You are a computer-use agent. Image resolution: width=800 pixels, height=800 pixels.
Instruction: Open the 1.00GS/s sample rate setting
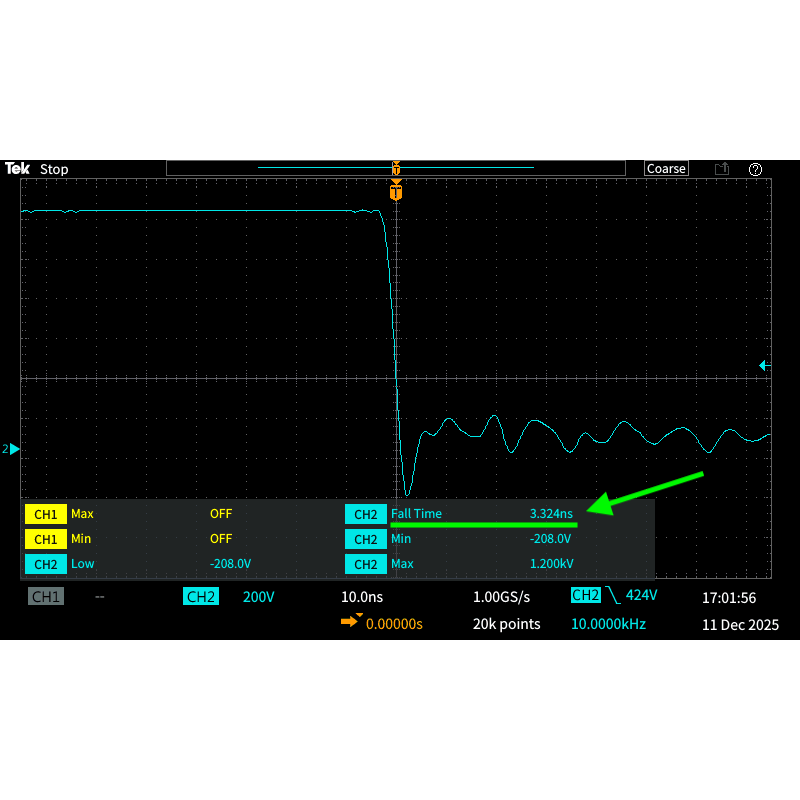(x=501, y=597)
